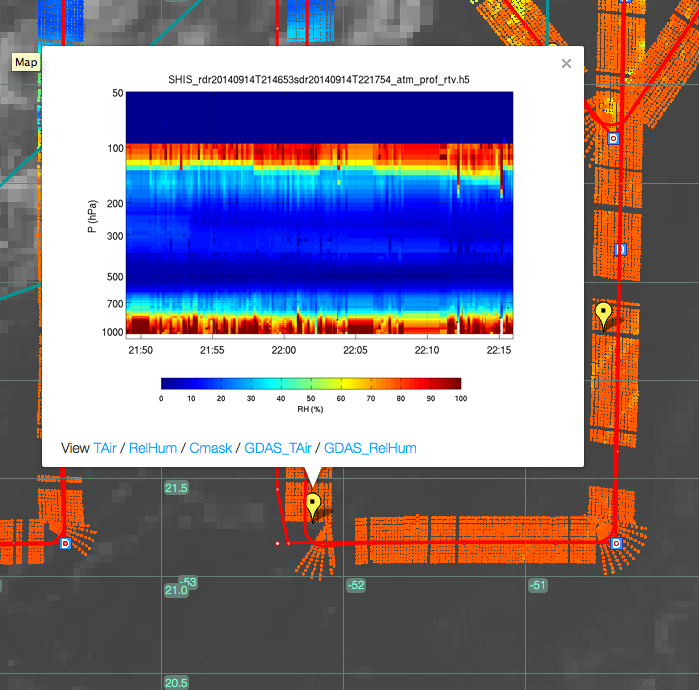Click the yellow pin below the popup
699x690 pixels.
coord(313,505)
